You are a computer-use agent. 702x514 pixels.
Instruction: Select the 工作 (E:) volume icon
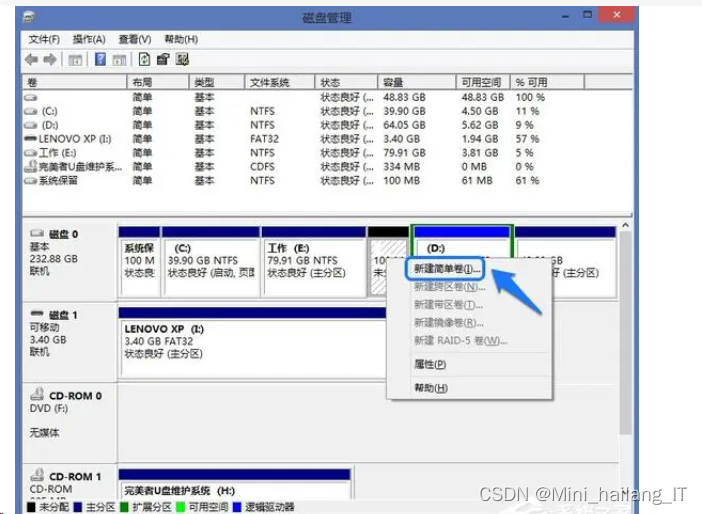[30, 153]
